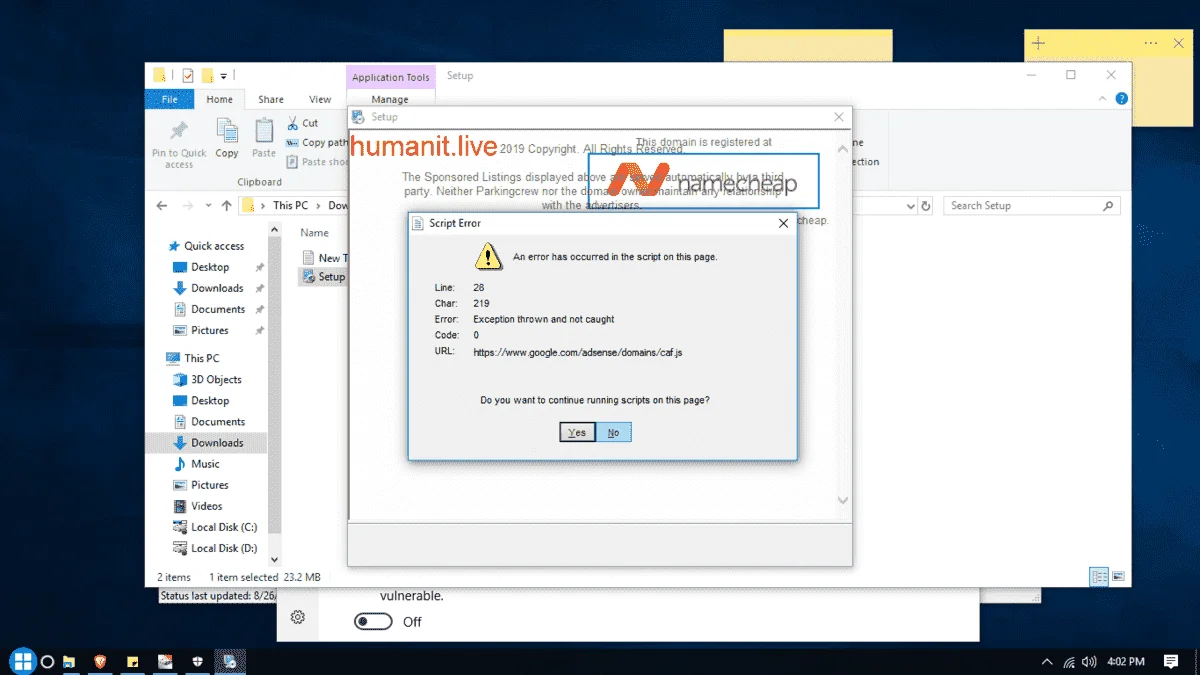Image resolution: width=1200 pixels, height=675 pixels.
Task: Click the Search Setup input field
Action: pyautogui.click(x=1031, y=206)
